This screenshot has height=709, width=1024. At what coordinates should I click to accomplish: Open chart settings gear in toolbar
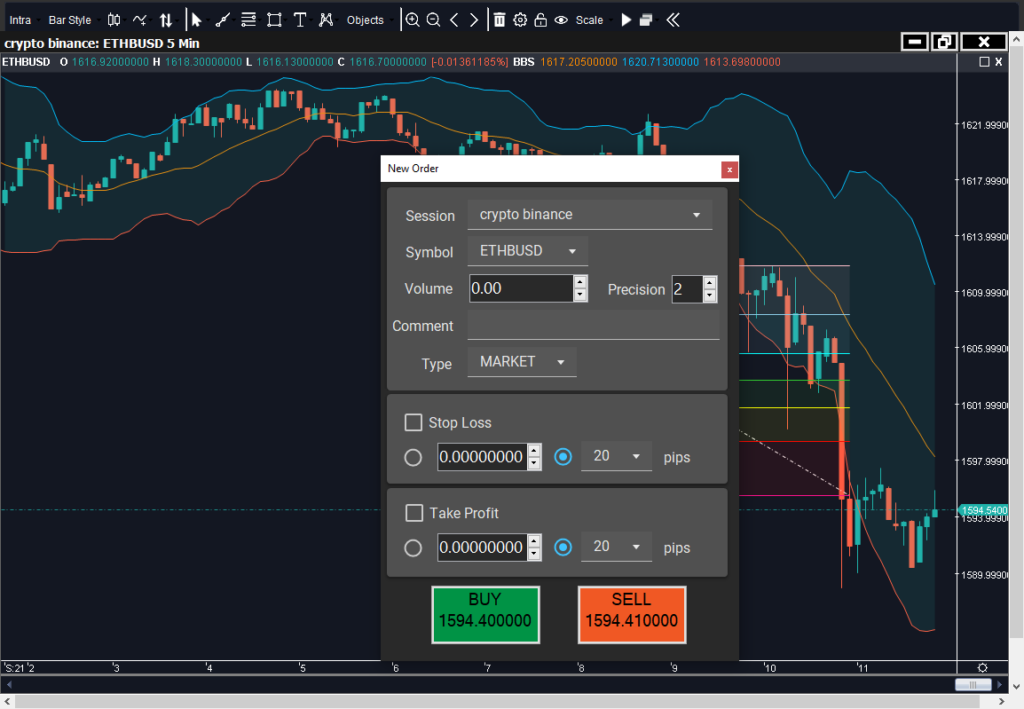[x=520, y=20]
